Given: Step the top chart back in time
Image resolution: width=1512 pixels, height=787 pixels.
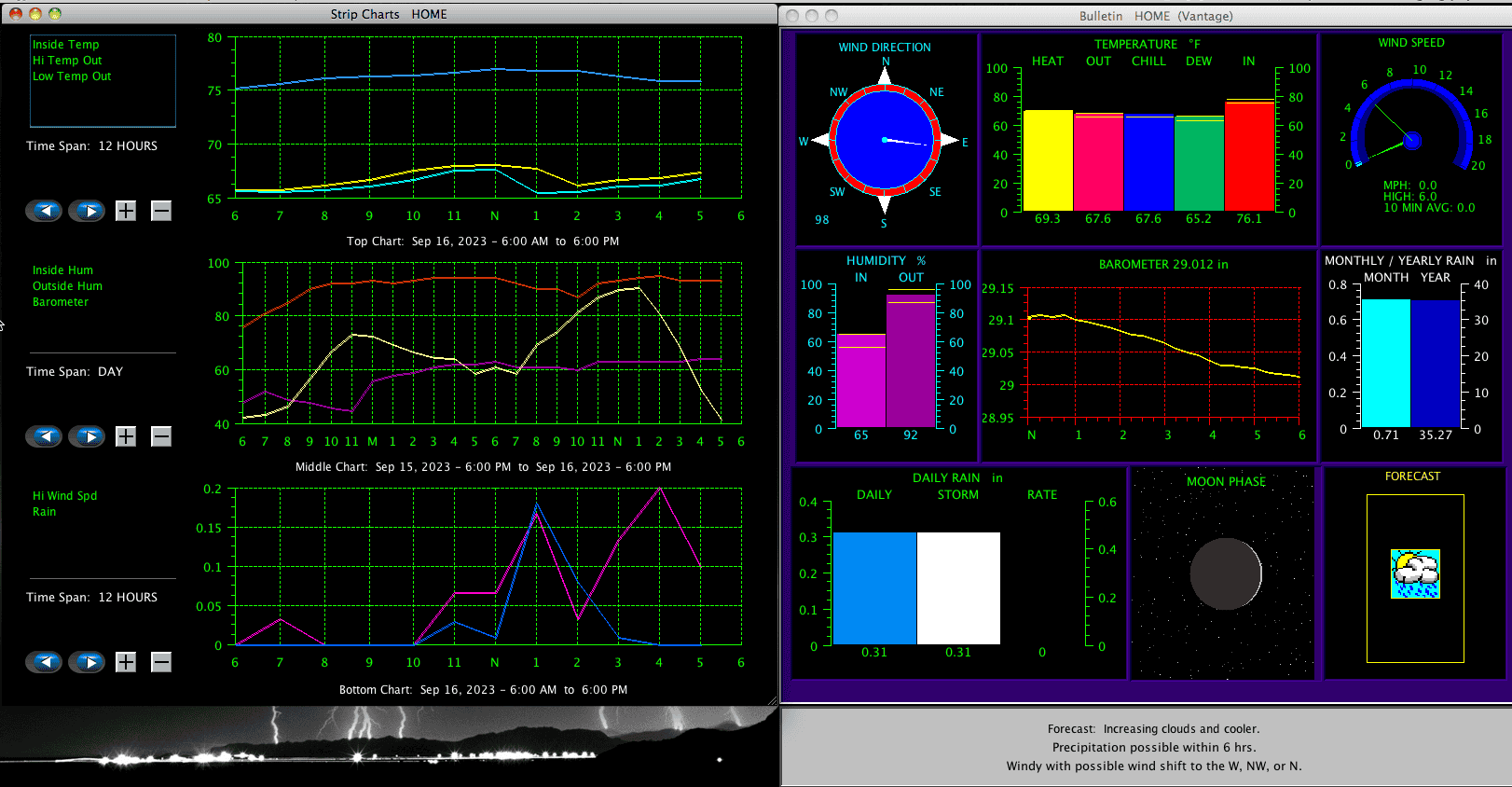Looking at the screenshot, I should tap(44, 211).
